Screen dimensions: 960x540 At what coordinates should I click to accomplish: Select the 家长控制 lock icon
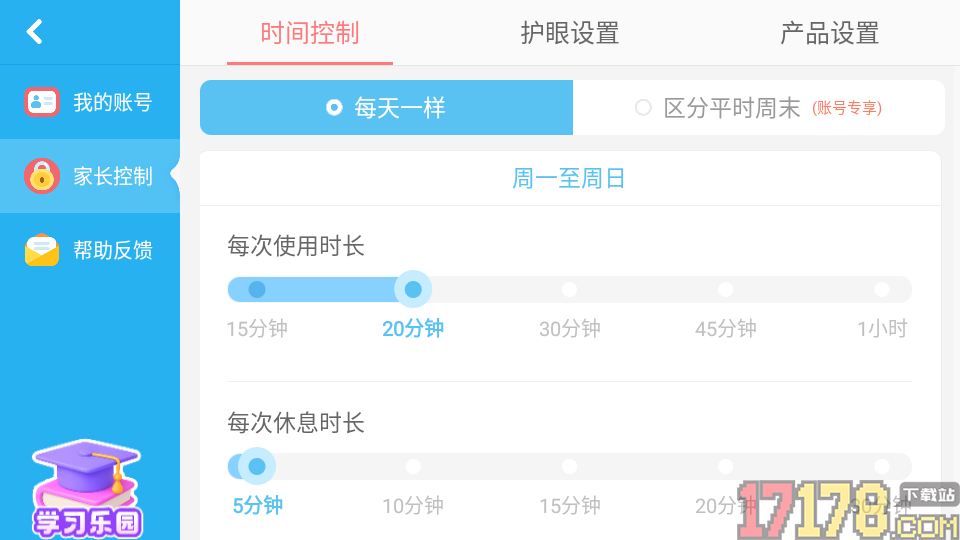point(42,176)
